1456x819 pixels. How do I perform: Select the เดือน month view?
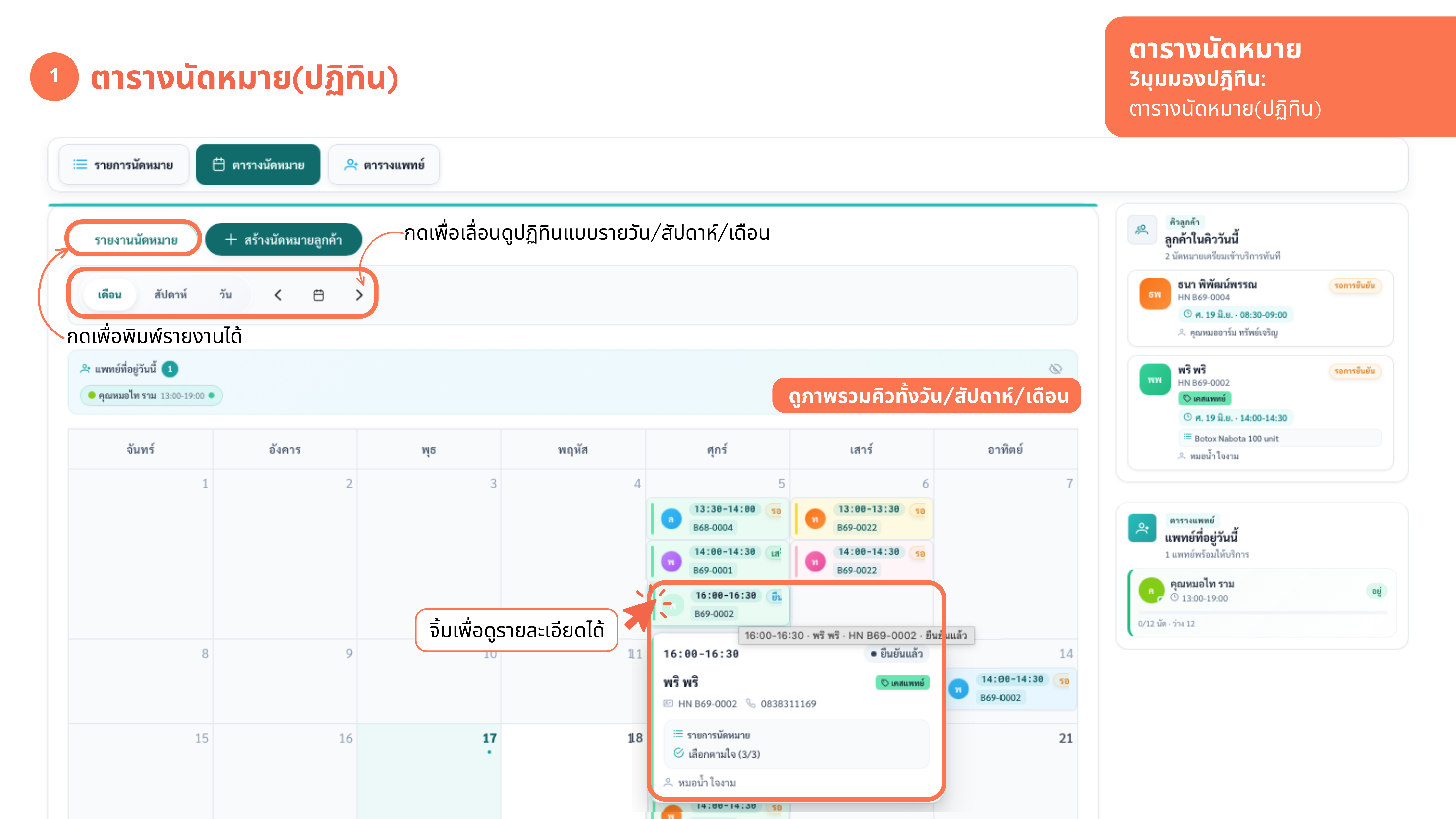(110, 295)
